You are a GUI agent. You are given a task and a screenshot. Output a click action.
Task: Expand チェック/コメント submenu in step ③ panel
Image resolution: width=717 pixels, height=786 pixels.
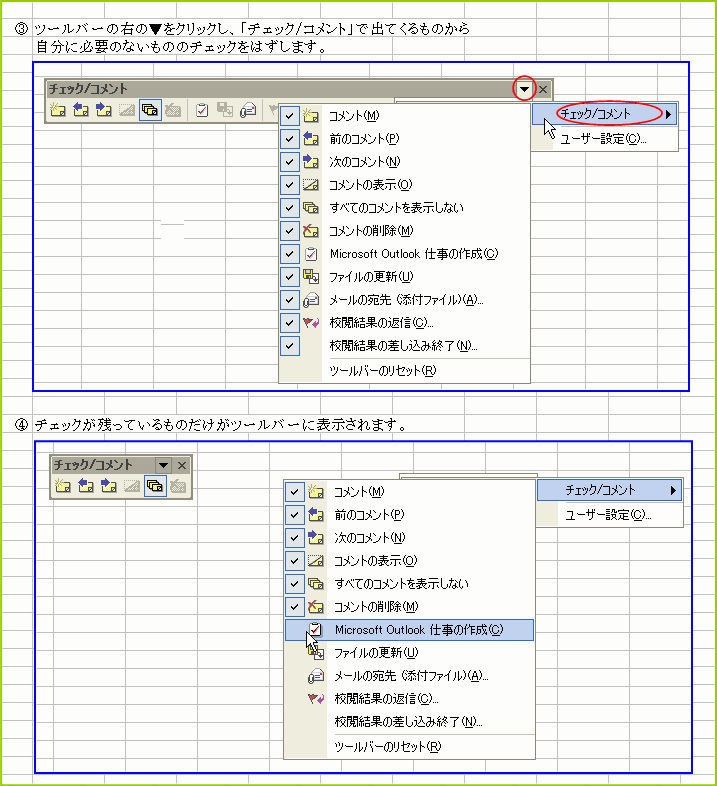(605, 114)
